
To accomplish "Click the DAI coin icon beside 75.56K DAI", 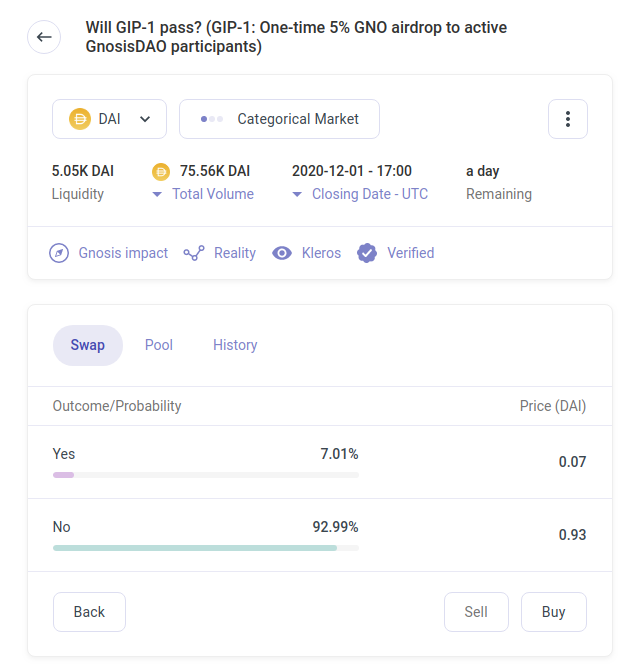I will pyautogui.click(x=161, y=172).
